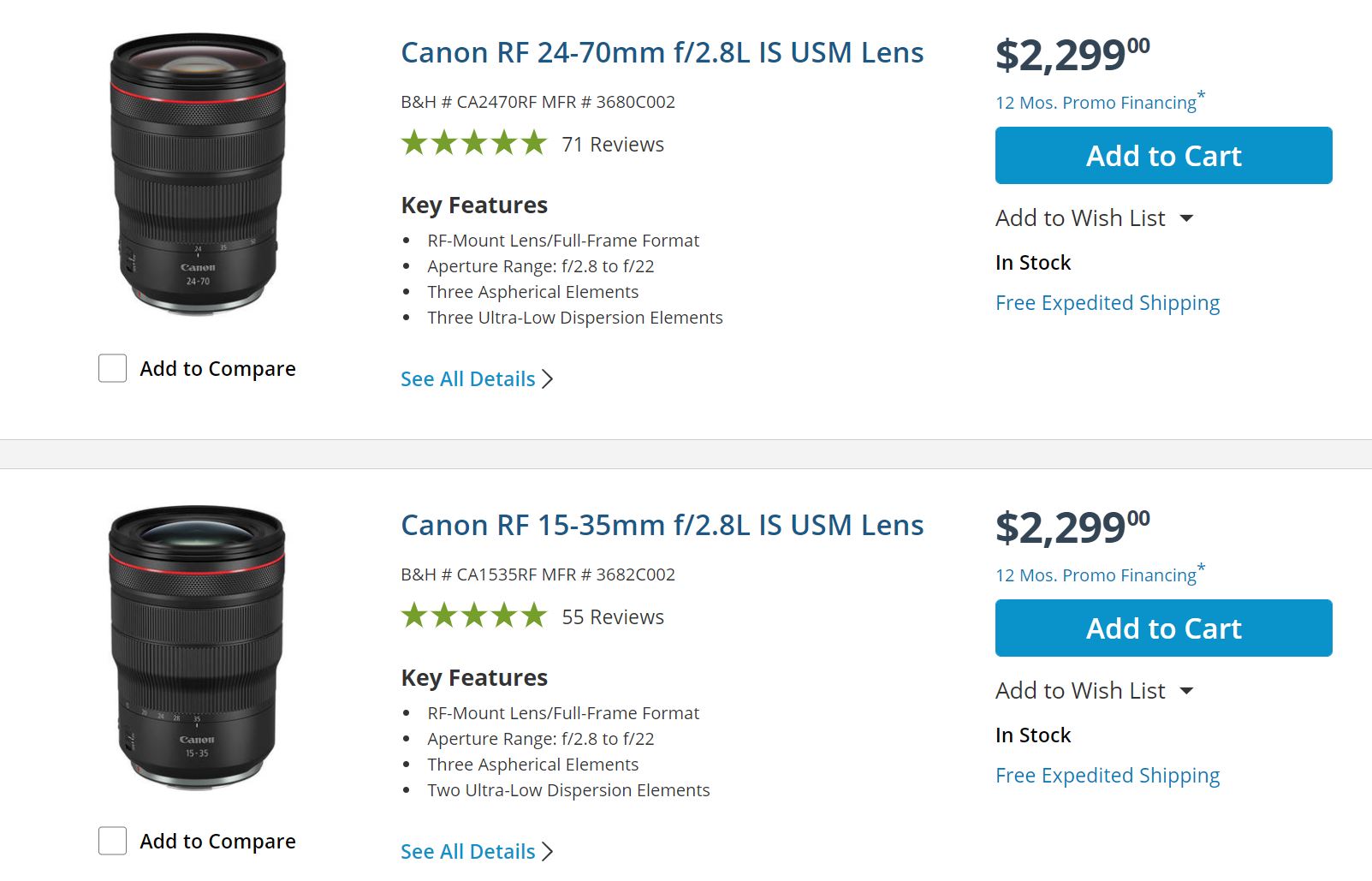View the RF 15-35mm lens product image
This screenshot has height=881, width=1372.
tap(197, 647)
